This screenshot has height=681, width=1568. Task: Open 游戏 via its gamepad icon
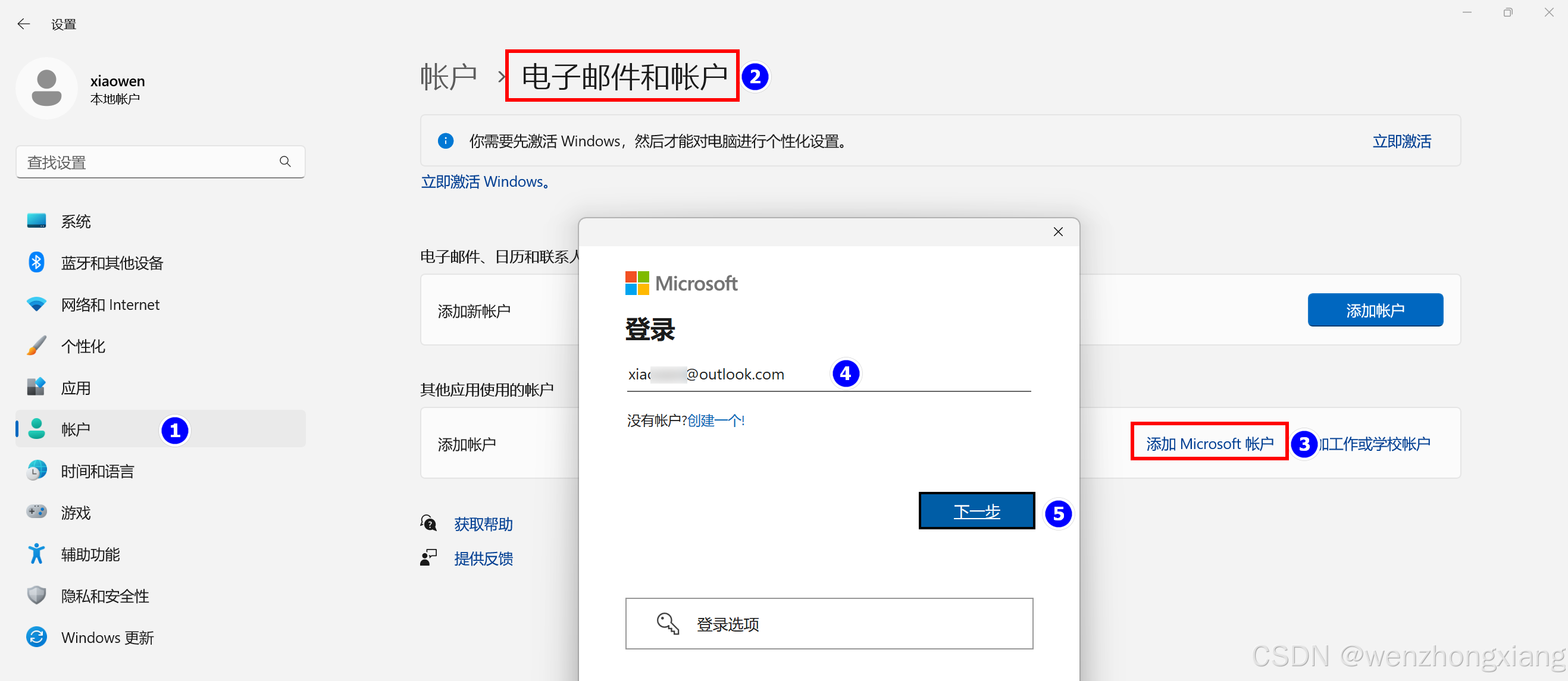[36, 512]
